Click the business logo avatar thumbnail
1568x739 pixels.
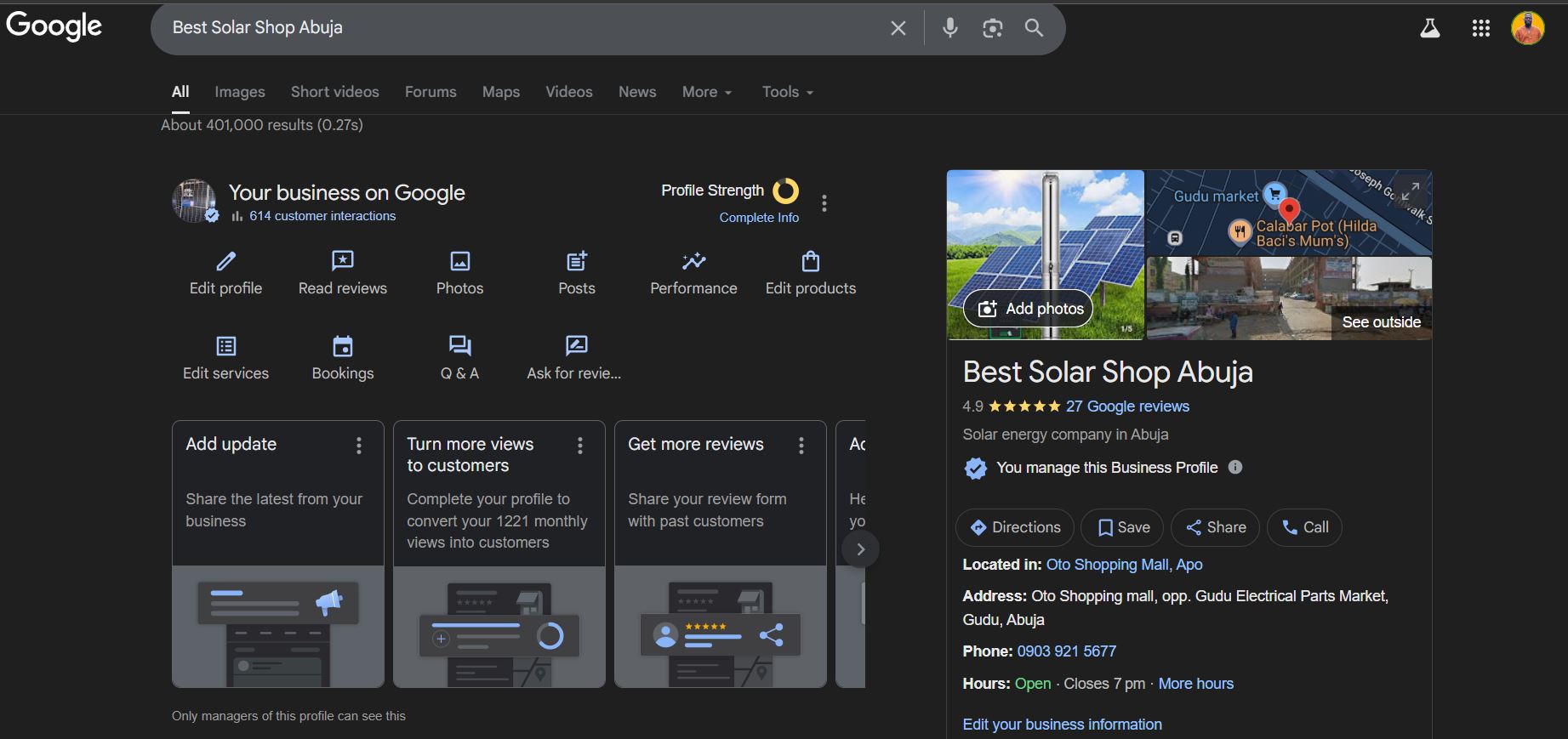pos(194,201)
